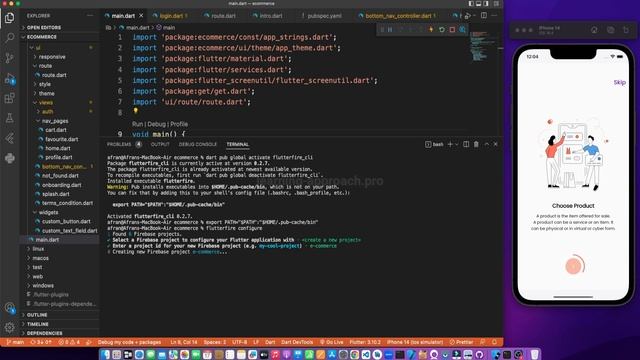Image resolution: width=640 pixels, height=360 pixels.
Task: Stop debugging with the red square
Action: [x=452, y=29]
